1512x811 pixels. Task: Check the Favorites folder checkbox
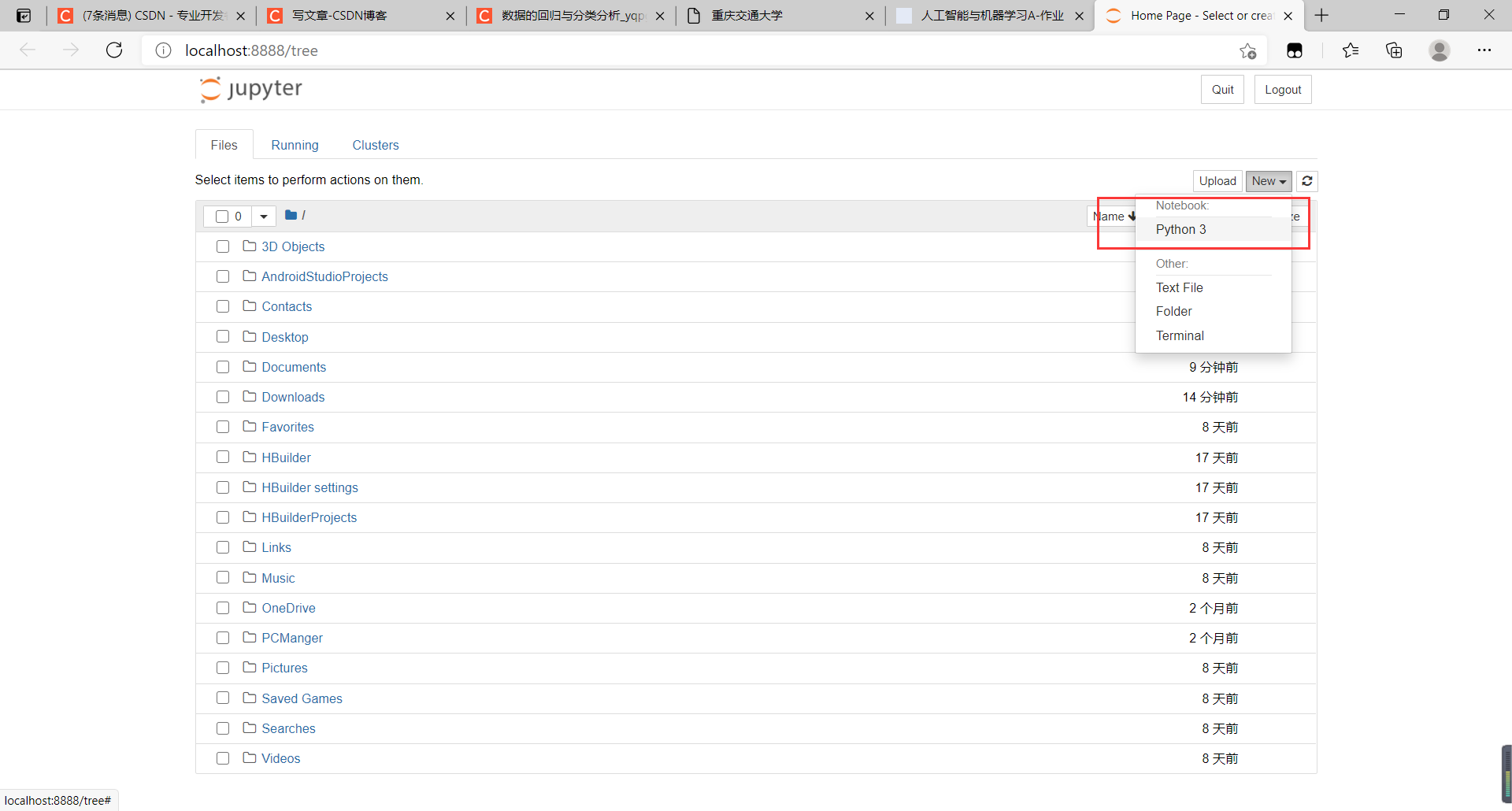[x=223, y=427]
